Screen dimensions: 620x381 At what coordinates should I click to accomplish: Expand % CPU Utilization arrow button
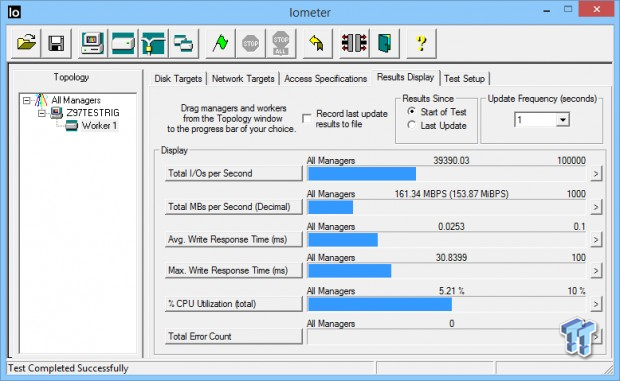596,304
